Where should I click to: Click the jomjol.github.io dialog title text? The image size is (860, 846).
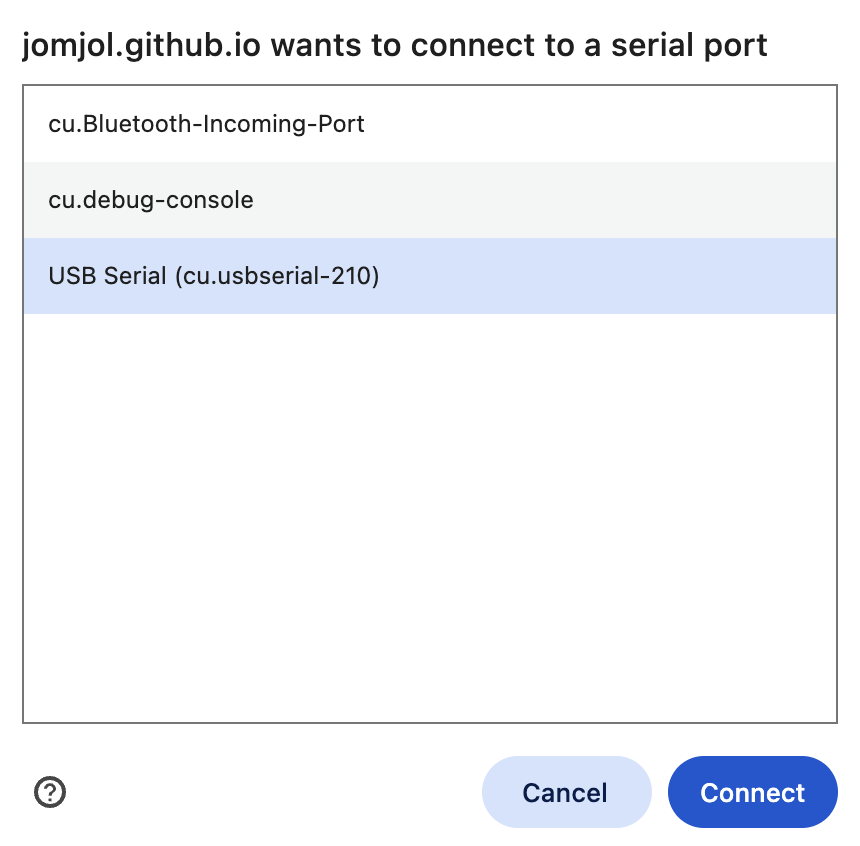[x=395, y=46]
